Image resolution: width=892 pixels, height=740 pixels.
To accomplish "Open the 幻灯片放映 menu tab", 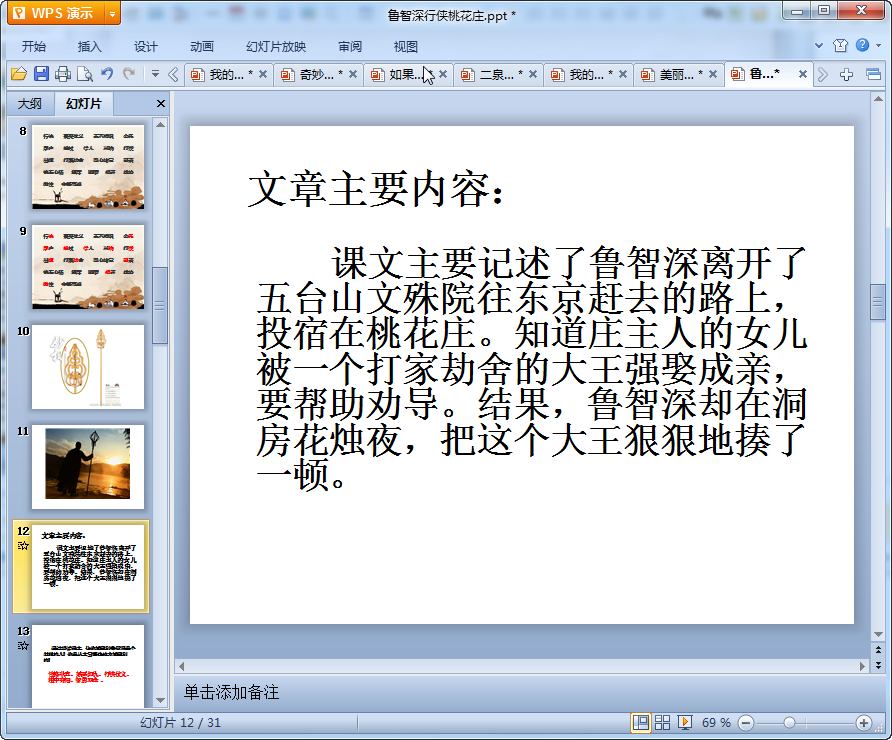I will [276, 47].
